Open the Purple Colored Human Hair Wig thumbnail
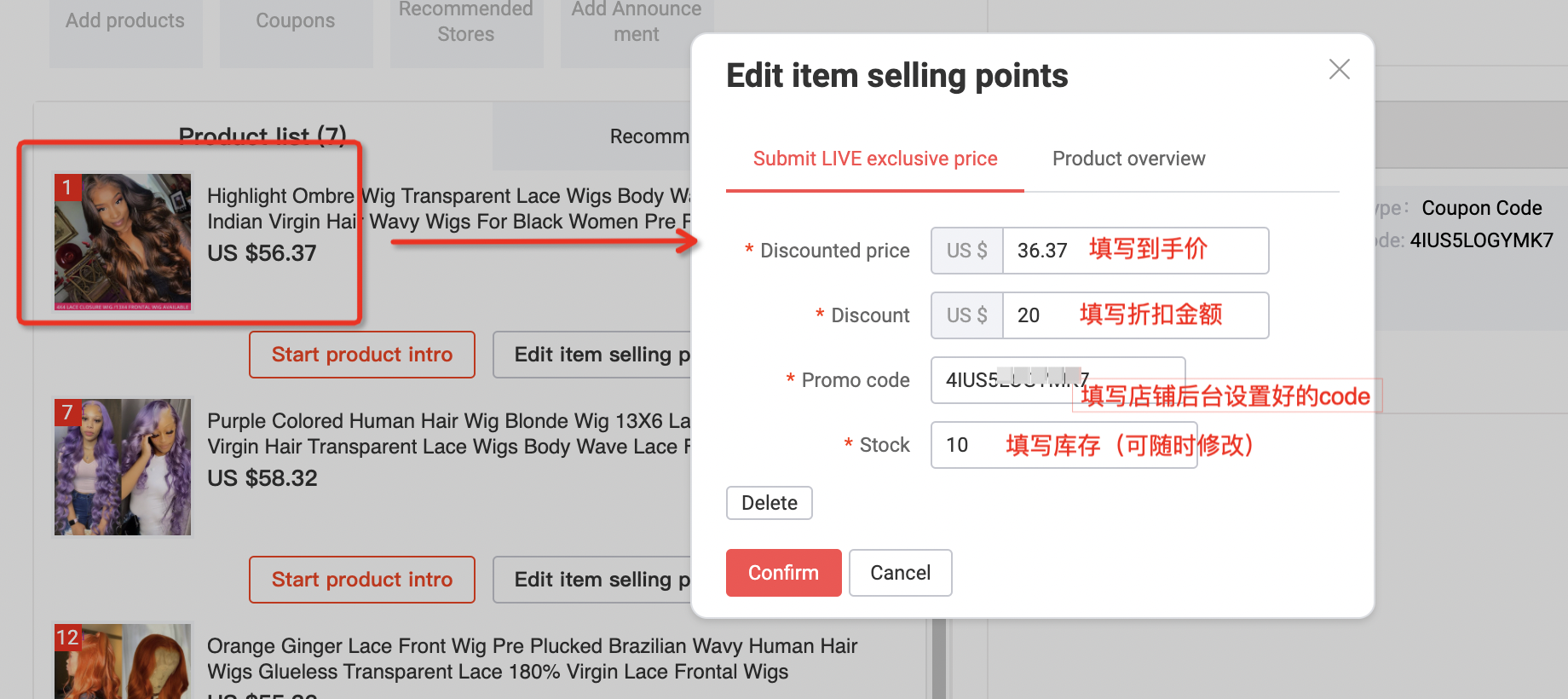Viewport: 1568px width, 699px height. [x=123, y=467]
